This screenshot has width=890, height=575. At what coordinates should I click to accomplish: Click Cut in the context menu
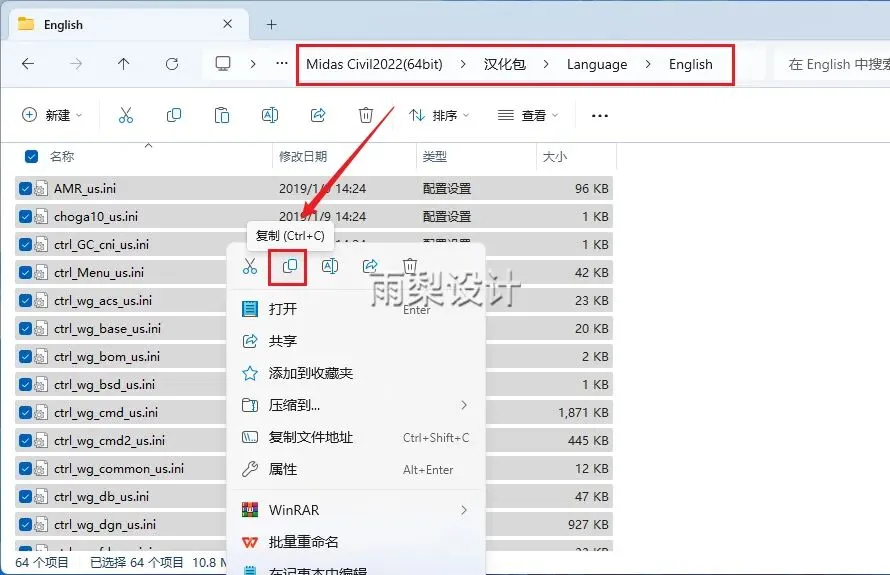[x=250, y=266]
